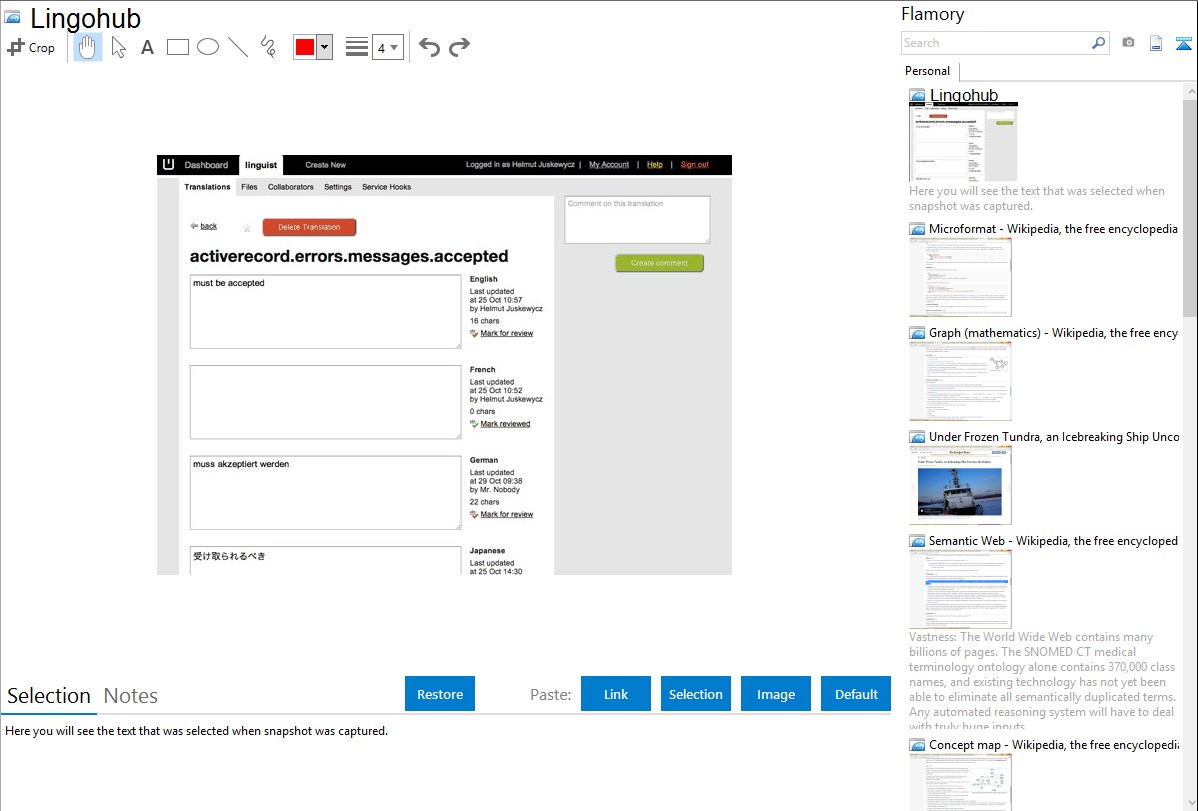Redo the last undone edit
The height and width of the screenshot is (811, 1198).
[459, 47]
